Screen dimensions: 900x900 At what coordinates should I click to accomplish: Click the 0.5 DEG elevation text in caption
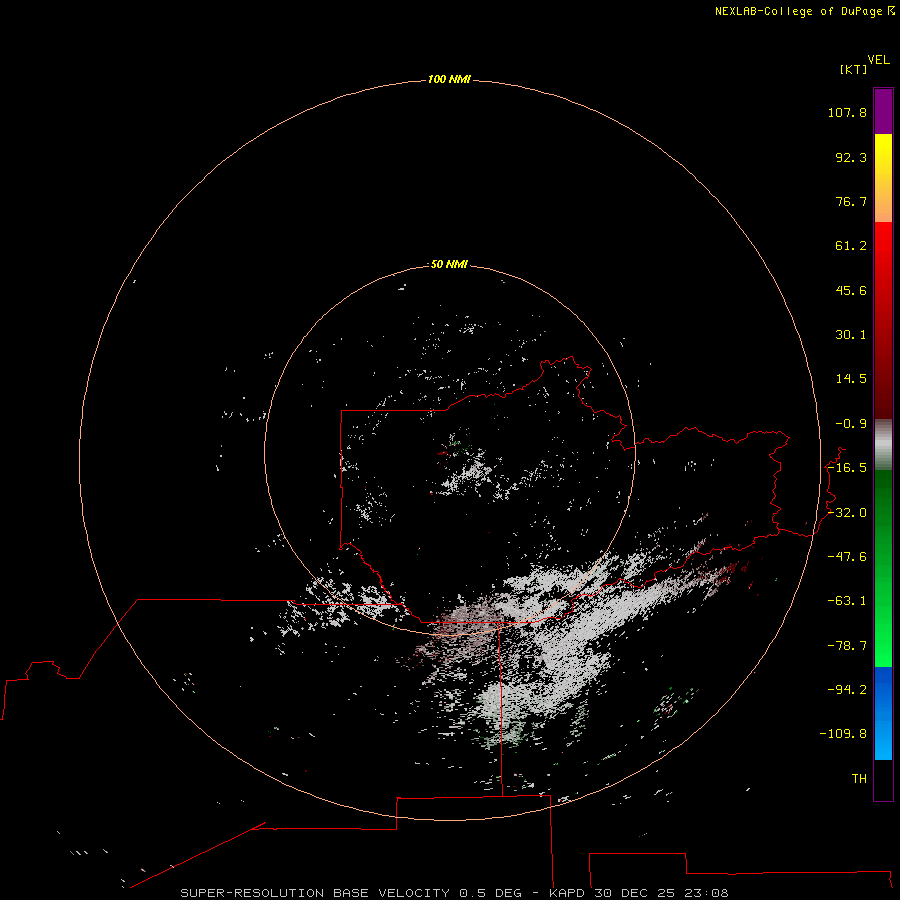click(x=490, y=893)
